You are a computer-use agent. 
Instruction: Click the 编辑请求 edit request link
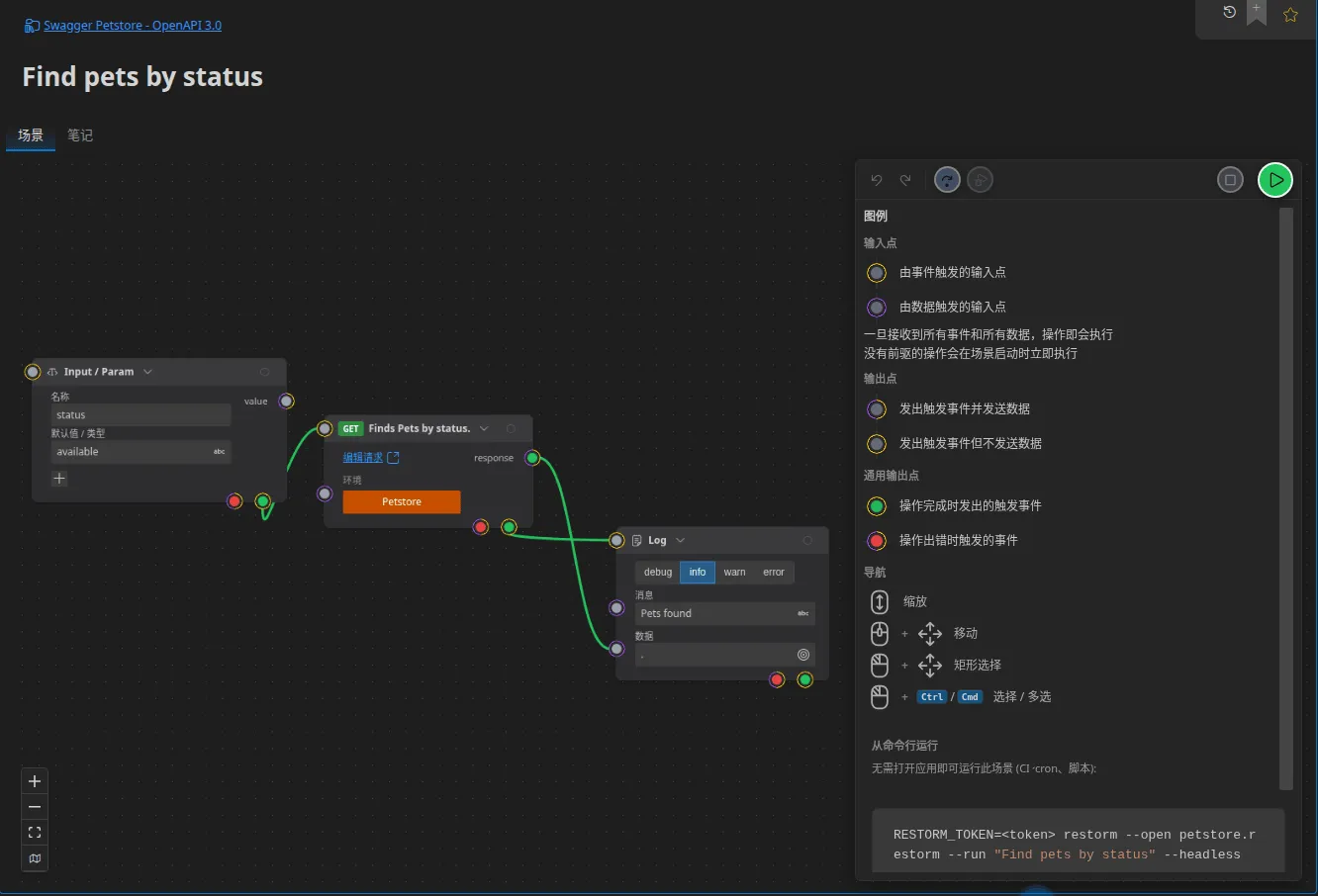tap(363, 458)
